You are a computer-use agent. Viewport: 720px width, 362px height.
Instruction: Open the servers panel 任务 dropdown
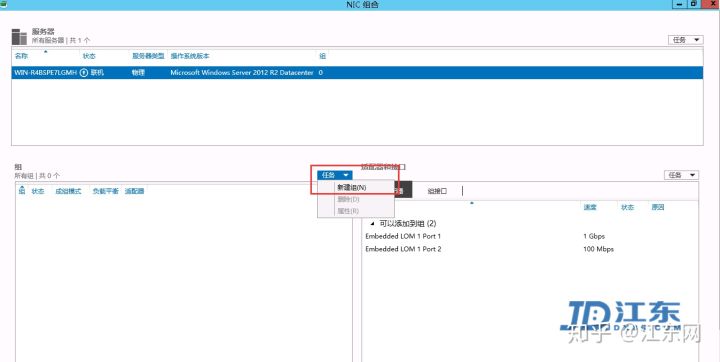click(x=685, y=40)
